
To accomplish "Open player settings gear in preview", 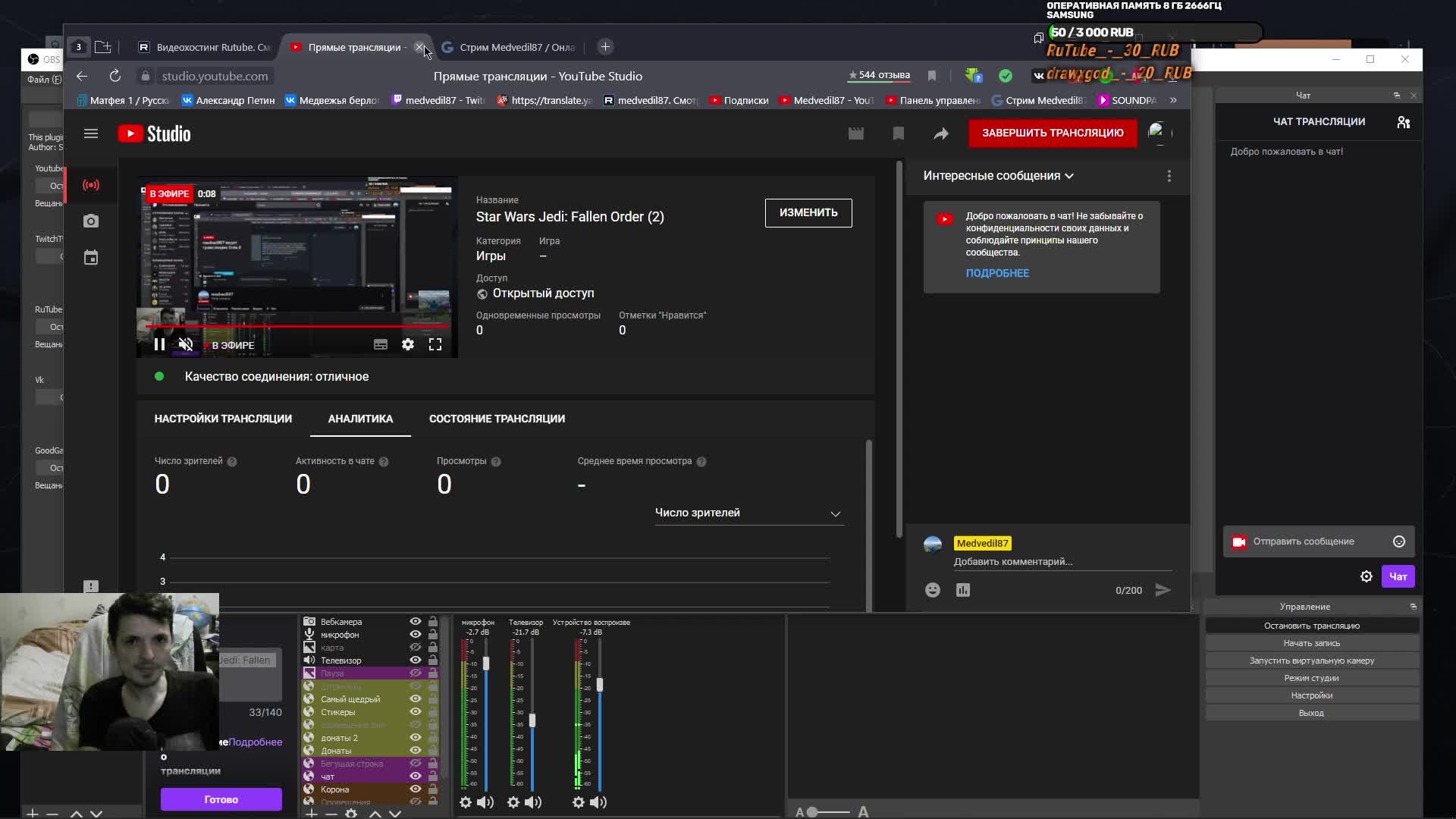I will coord(408,345).
